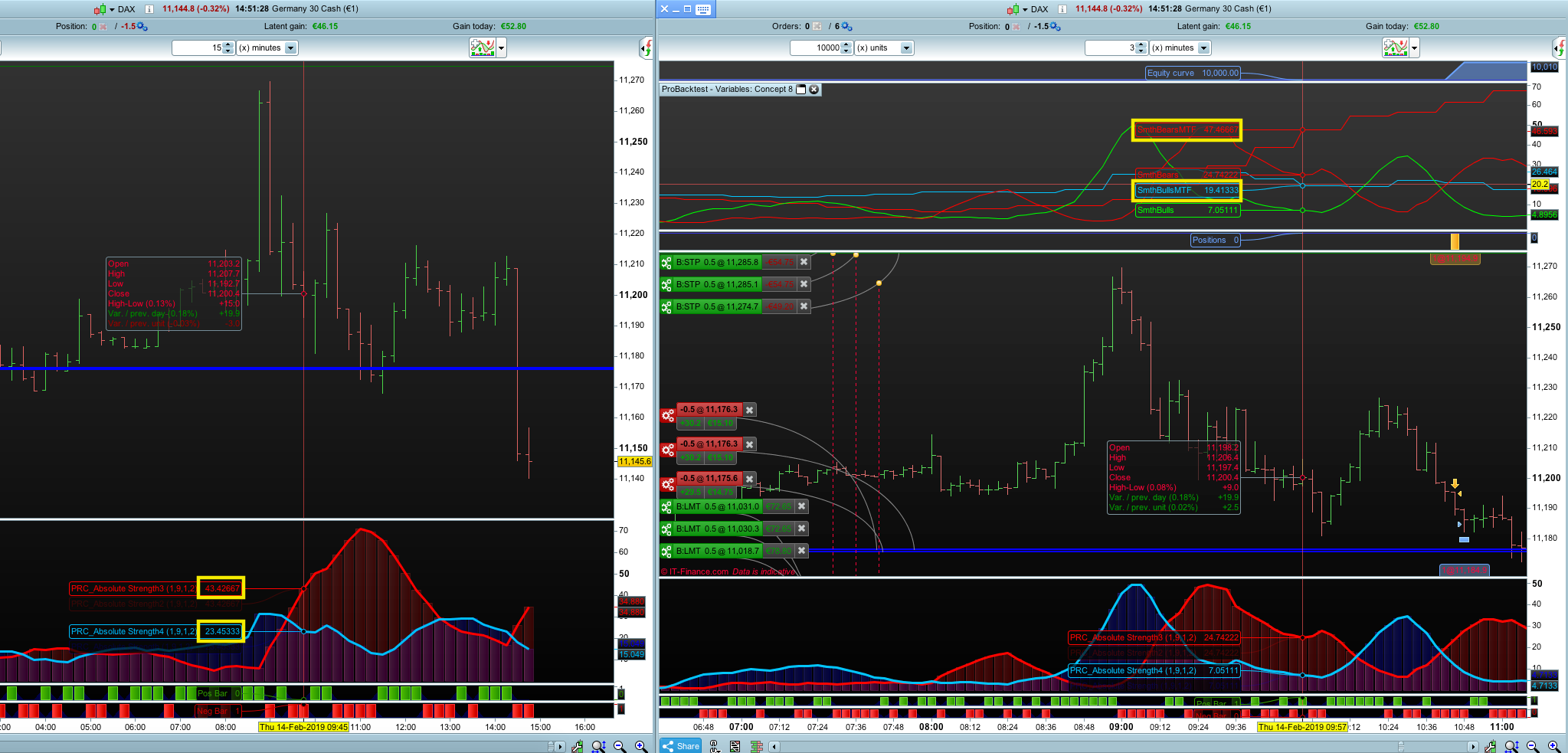Image resolution: width=1568 pixels, height=753 pixels.
Task: Open settings gear for B:LMT 11,018.7 order
Action: (666, 551)
